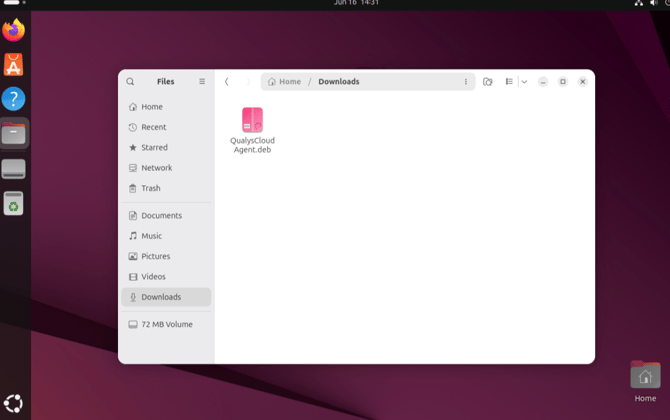Click the volume icon in the top bar
Viewport: 670px width, 420px height.
[654, 3]
